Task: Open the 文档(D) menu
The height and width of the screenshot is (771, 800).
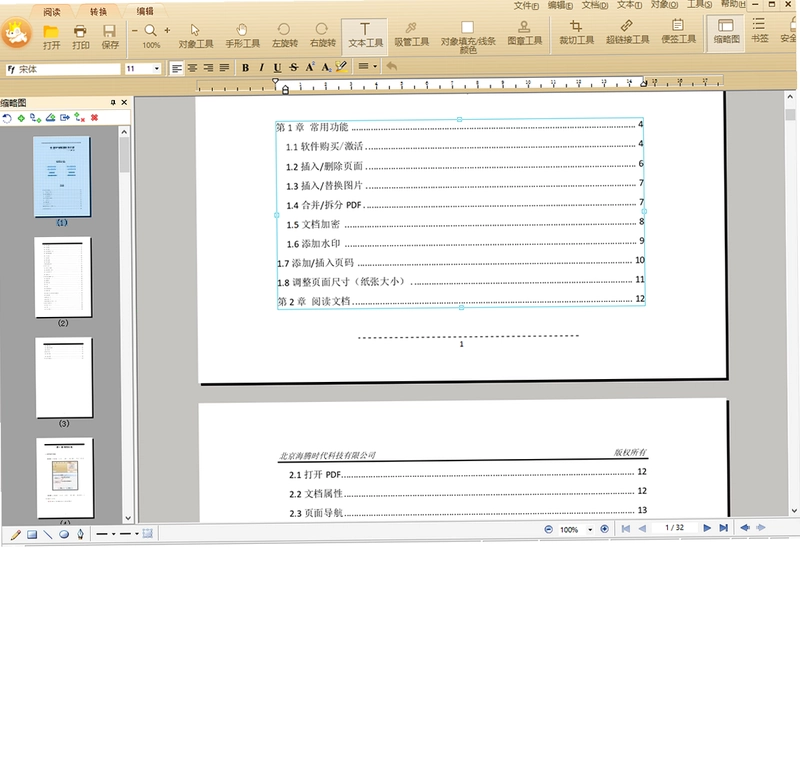Action: pyautogui.click(x=595, y=5)
